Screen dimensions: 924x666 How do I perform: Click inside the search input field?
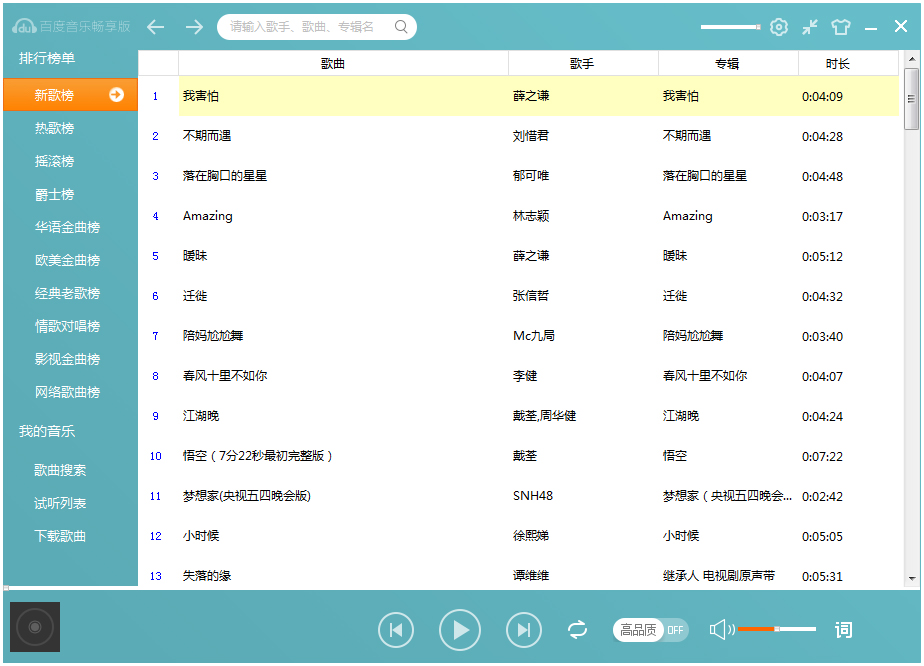[300, 27]
